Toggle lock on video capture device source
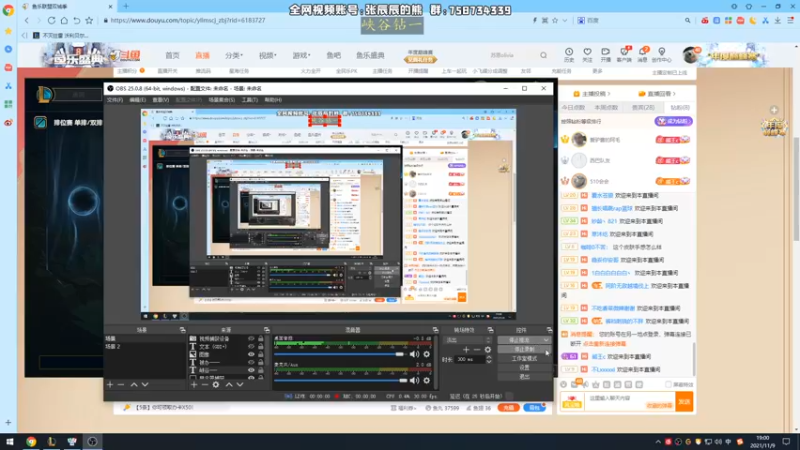 point(261,339)
